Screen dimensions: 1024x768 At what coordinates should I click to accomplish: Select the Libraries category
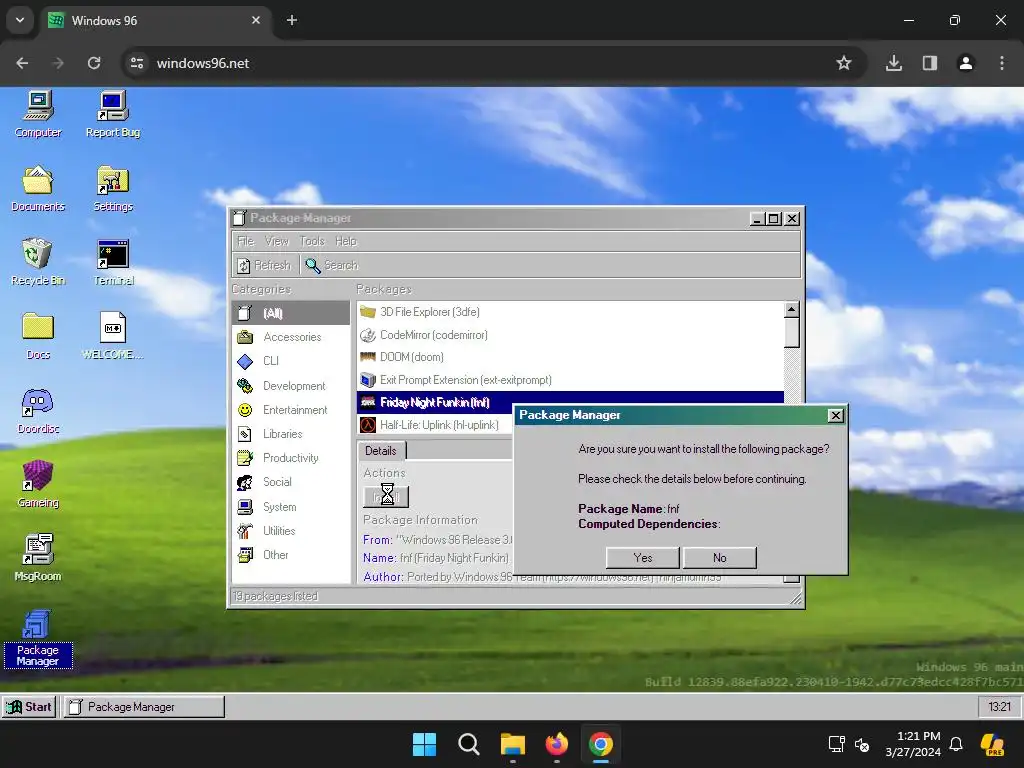coord(291,434)
